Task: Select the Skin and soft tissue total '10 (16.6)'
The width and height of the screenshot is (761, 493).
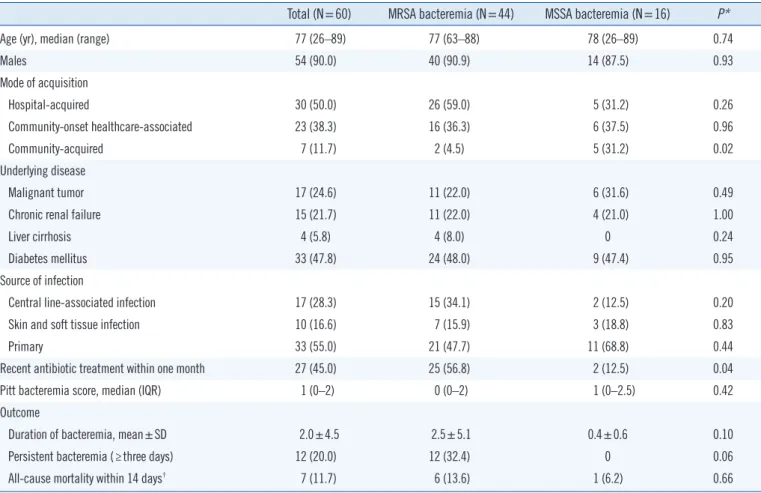Action: (315, 325)
